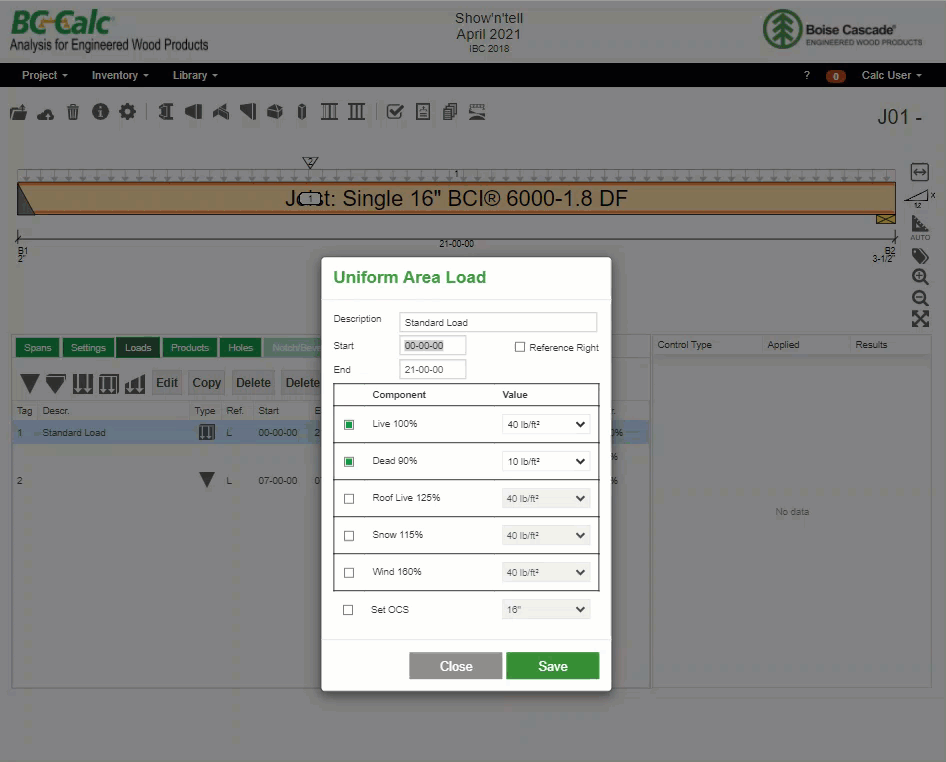Enable the Roof Live 125% checkbox
This screenshot has width=946, height=762.
[x=349, y=499]
